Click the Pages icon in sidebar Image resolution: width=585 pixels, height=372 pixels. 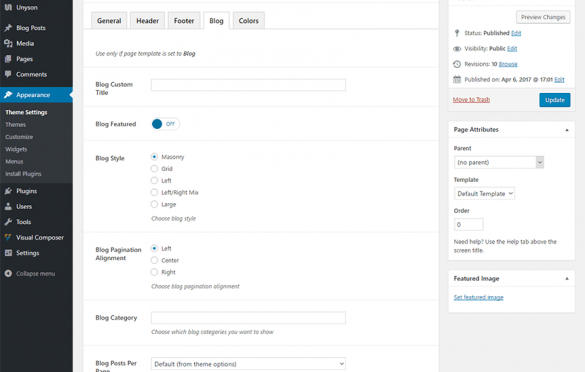8,59
